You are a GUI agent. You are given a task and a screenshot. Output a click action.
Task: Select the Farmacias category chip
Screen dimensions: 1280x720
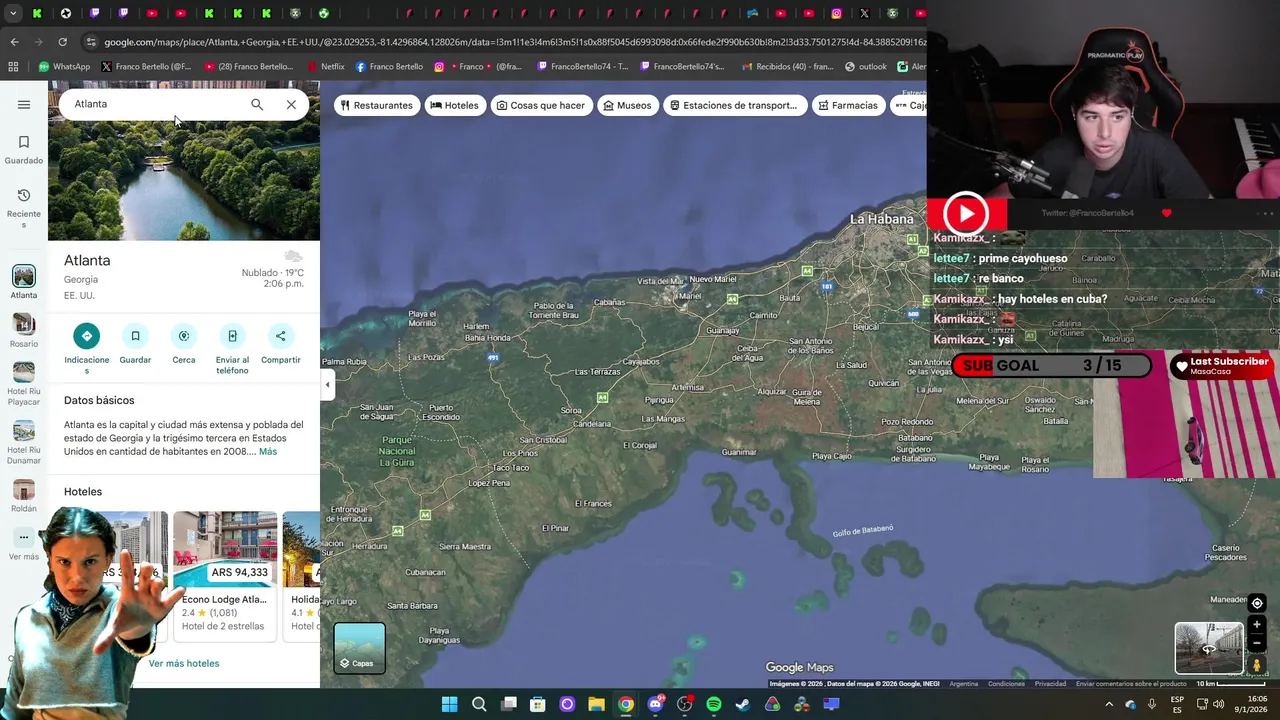pyautogui.click(x=848, y=105)
